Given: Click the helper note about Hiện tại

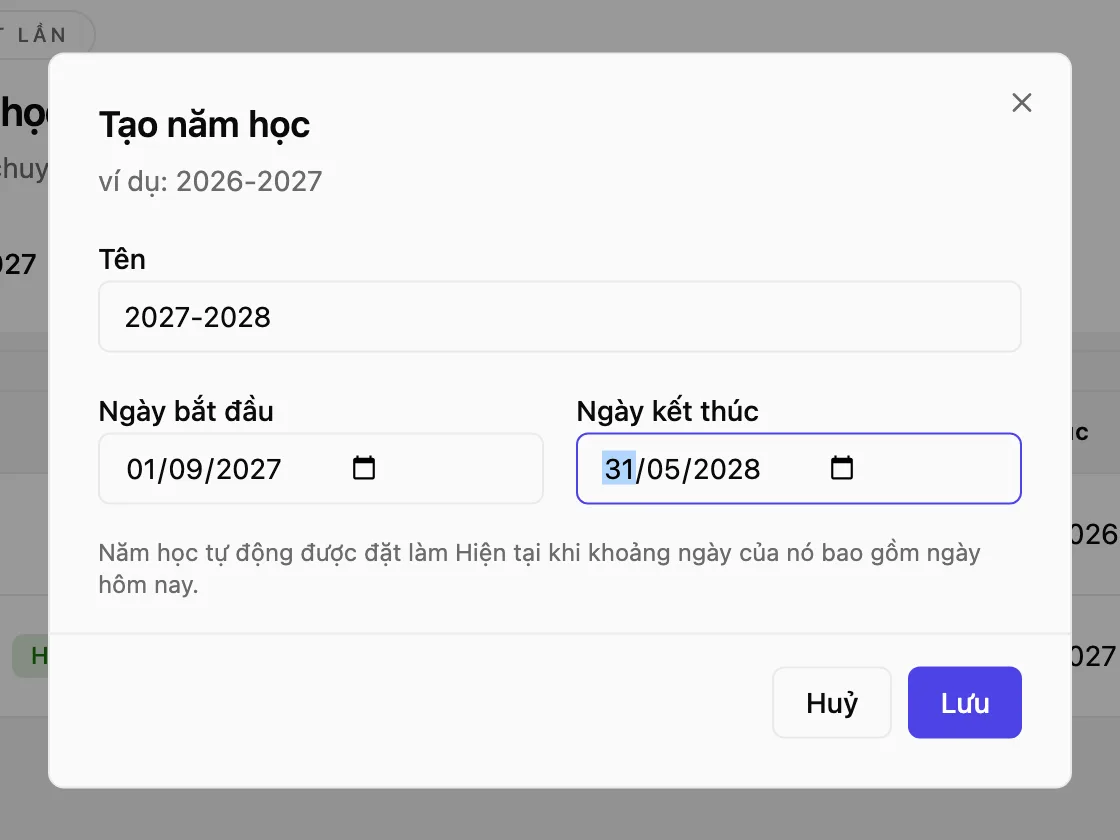Looking at the screenshot, I should (539, 569).
